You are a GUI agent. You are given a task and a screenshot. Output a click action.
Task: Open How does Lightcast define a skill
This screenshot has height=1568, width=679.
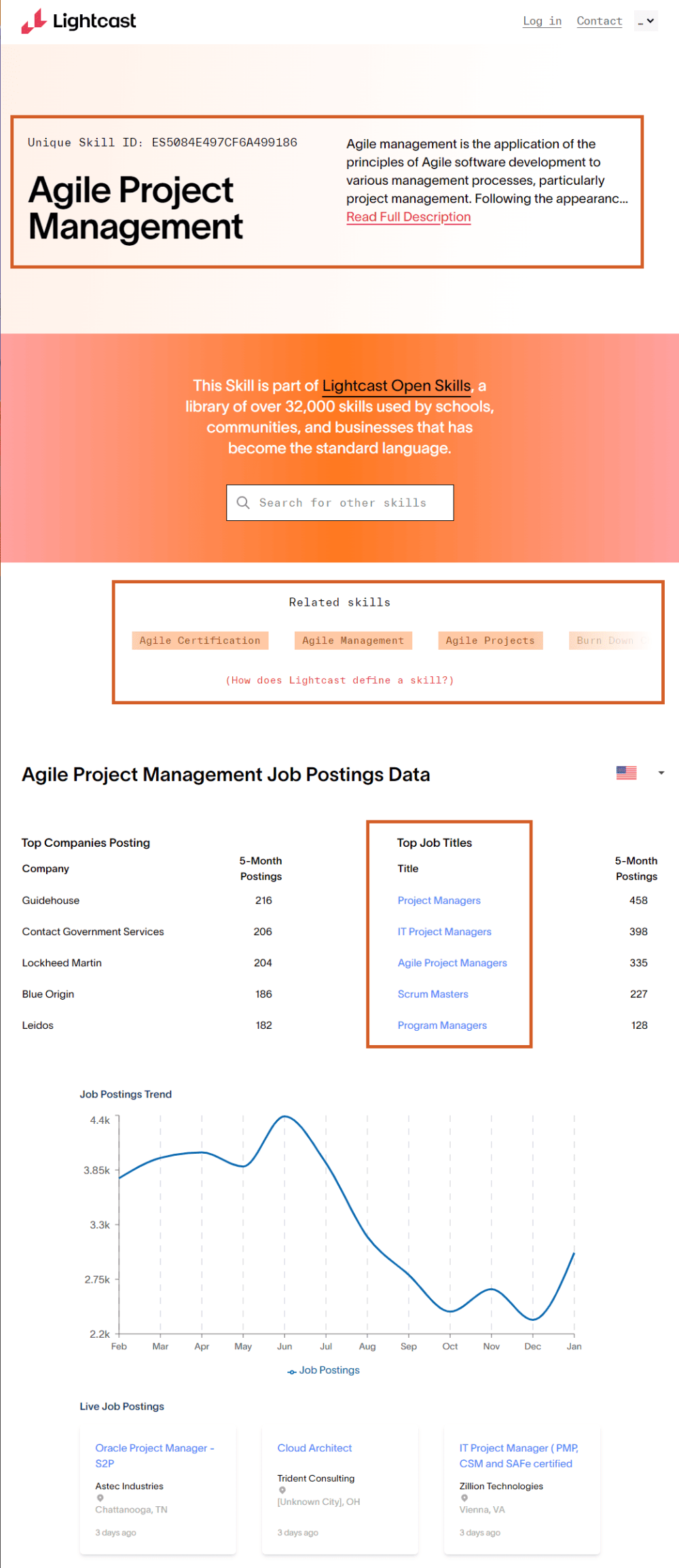(339, 680)
